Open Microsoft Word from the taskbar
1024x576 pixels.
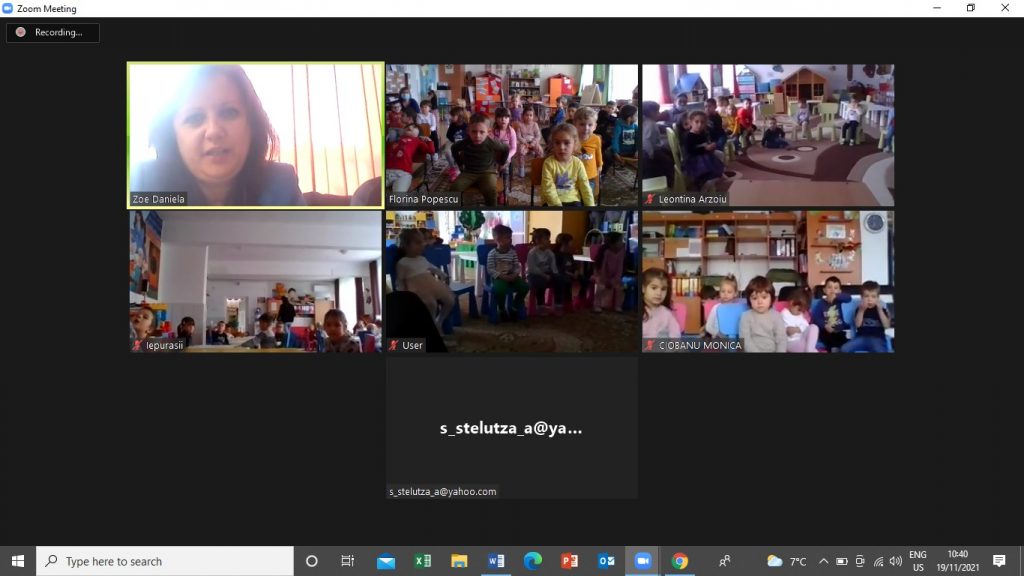point(496,561)
